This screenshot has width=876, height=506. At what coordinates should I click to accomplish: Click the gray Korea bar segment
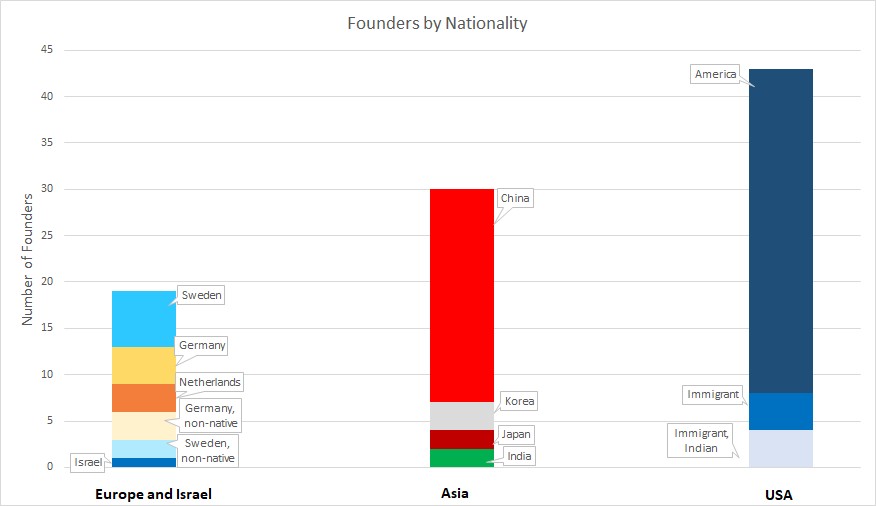(x=461, y=416)
